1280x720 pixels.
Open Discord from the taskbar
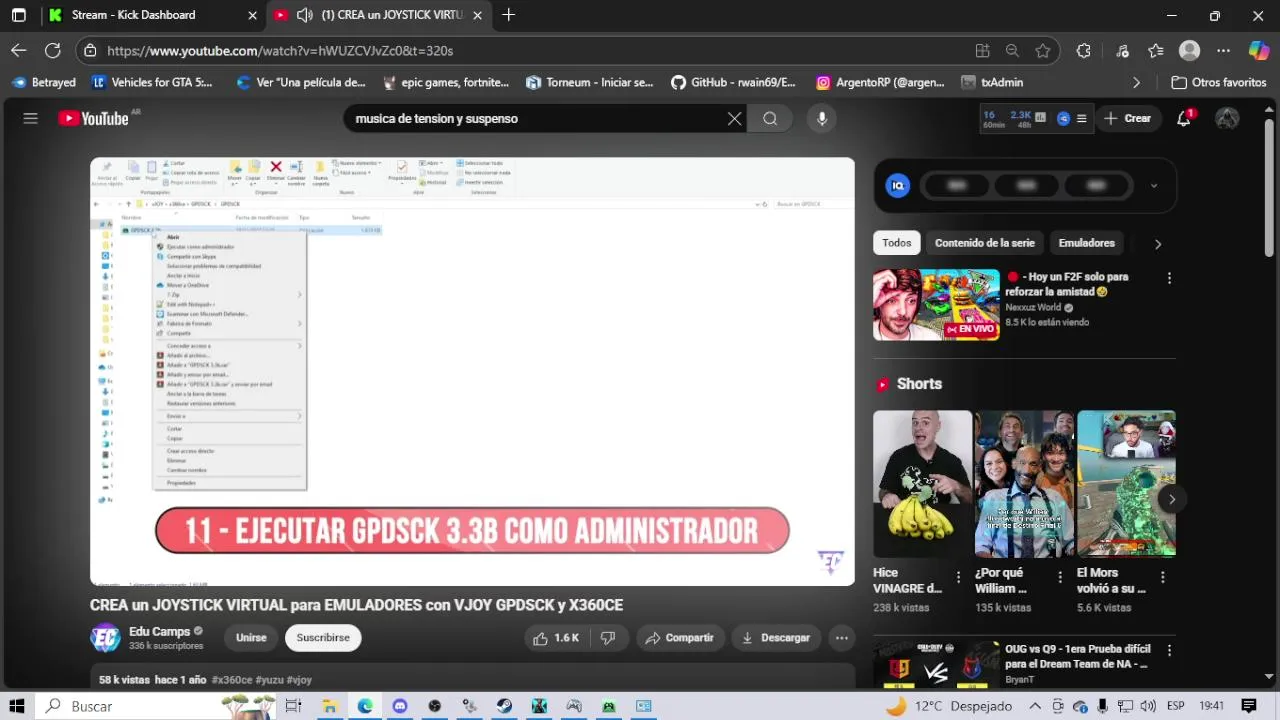pyautogui.click(x=400, y=706)
